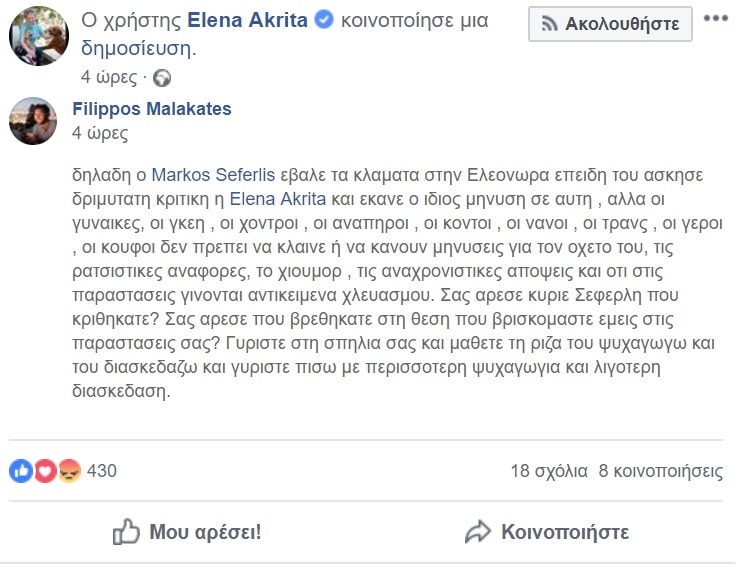The image size is (746, 567).
Task: Click Elena Akrita's profile picture
Action: tap(38, 36)
